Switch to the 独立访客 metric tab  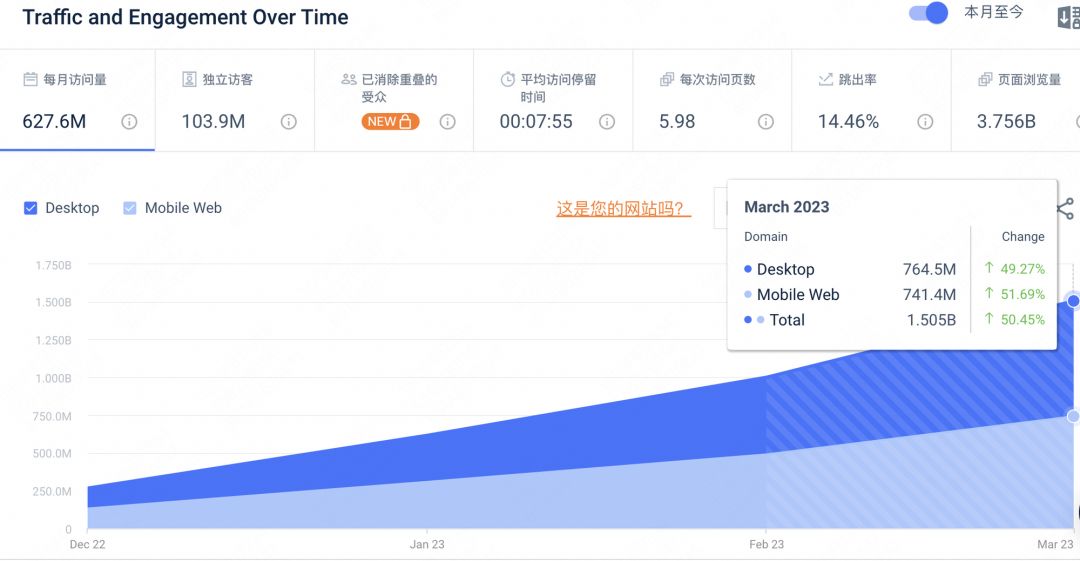point(226,80)
